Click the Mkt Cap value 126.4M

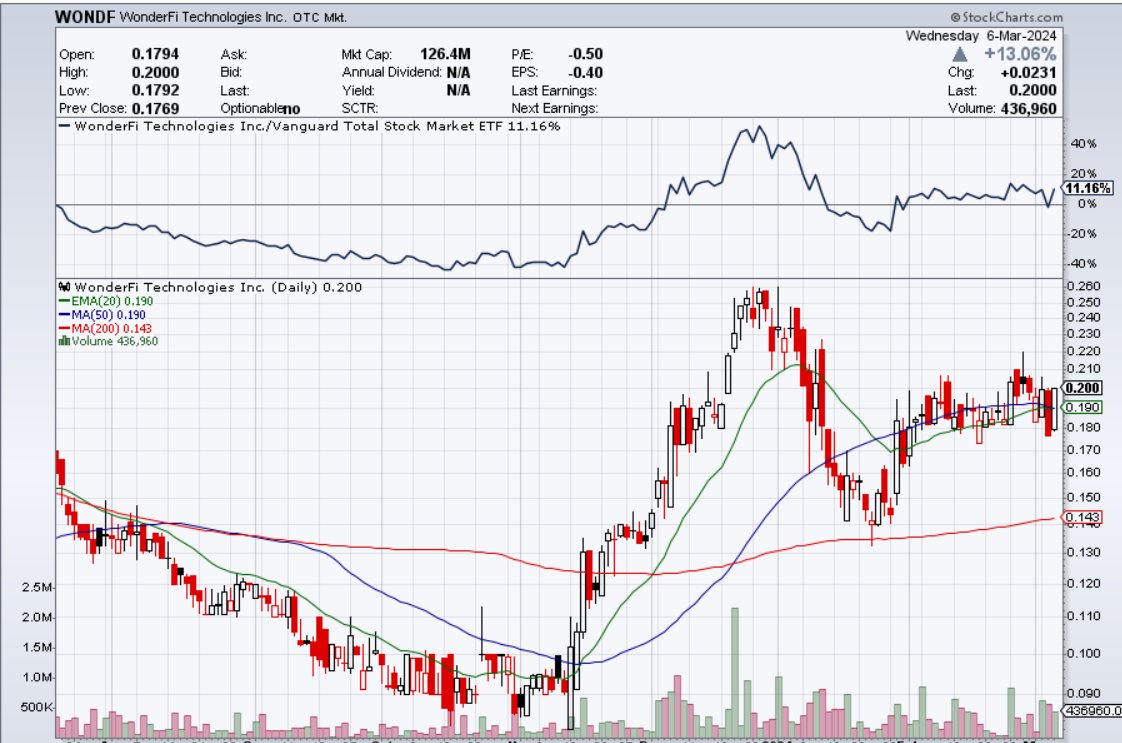(x=445, y=54)
